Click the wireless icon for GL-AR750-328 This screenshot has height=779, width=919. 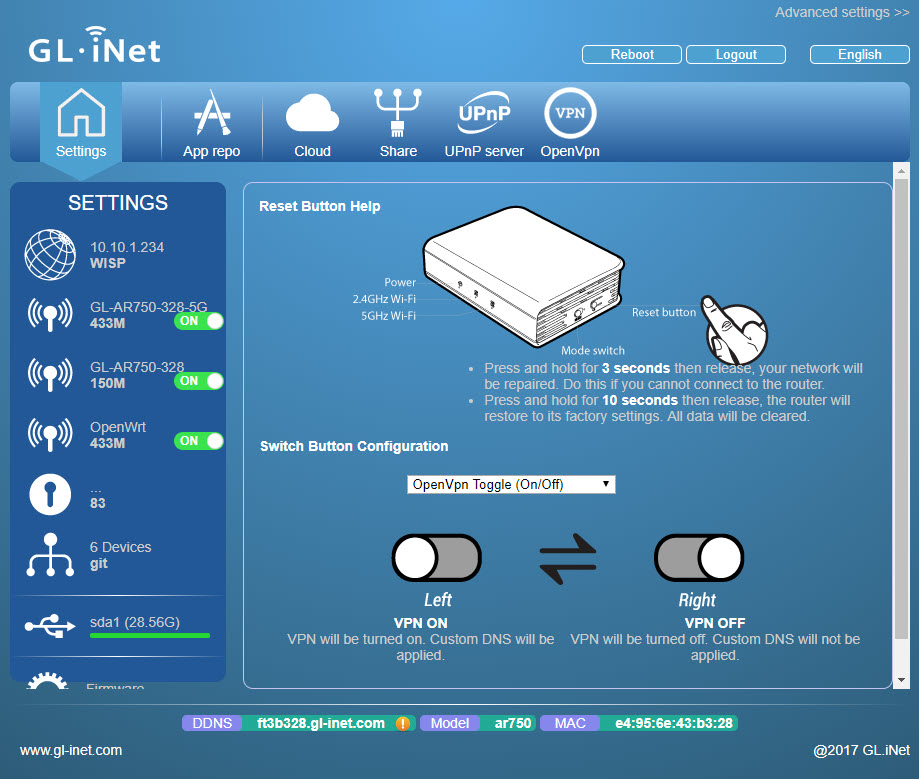(x=50, y=374)
